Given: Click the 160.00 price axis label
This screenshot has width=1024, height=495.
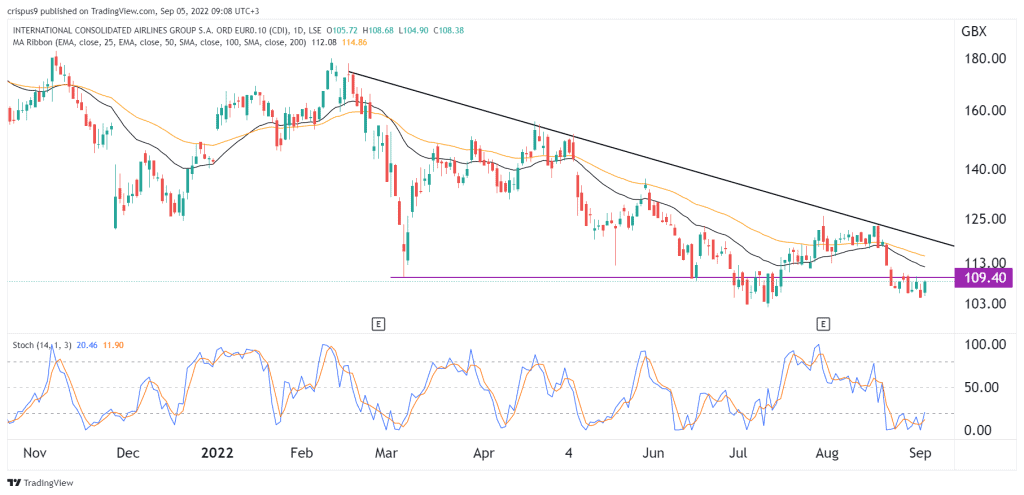Looking at the screenshot, I should tap(984, 111).
